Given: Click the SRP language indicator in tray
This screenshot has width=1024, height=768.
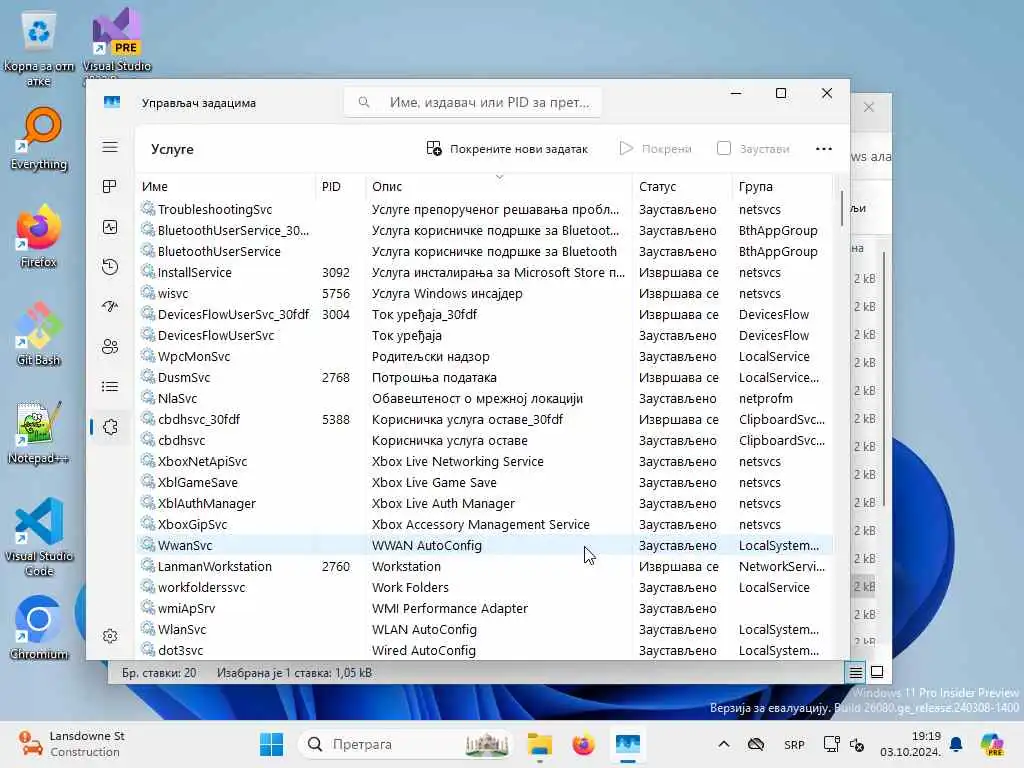Looking at the screenshot, I should coord(794,744).
